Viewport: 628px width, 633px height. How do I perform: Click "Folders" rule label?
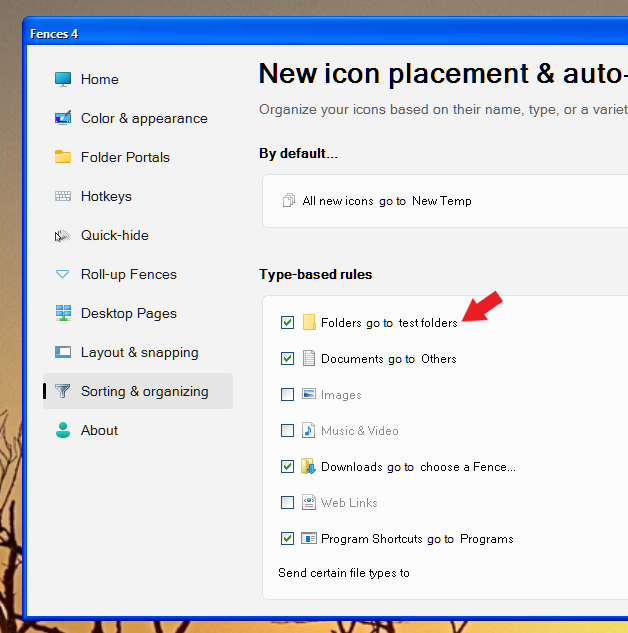pos(341,323)
